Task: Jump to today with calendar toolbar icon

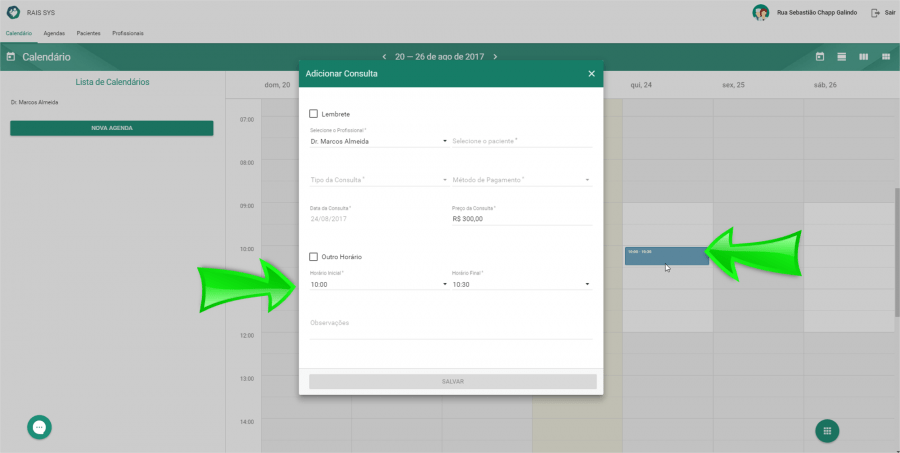Action: pos(820,56)
